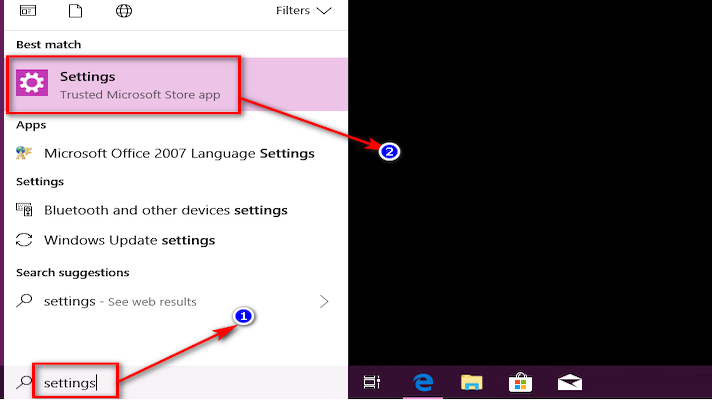The height and width of the screenshot is (400, 712).
Task: Select the Apps filter icon
Action: (x=28, y=10)
